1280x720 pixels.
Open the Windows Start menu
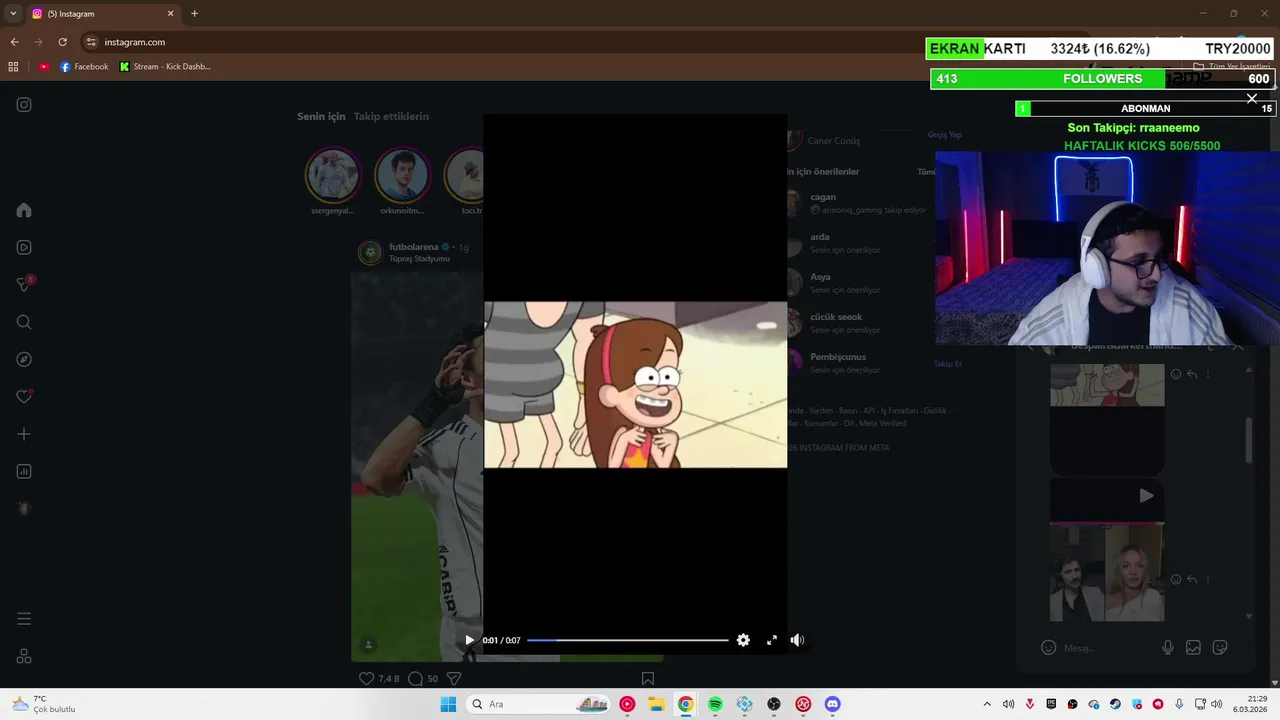pos(448,704)
